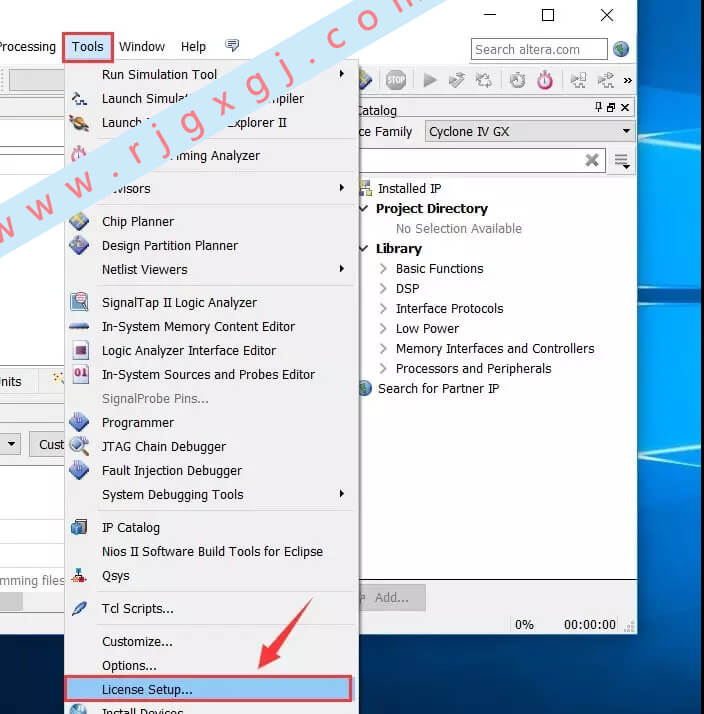Open the Window menu
This screenshot has height=714, width=704.
[142, 47]
